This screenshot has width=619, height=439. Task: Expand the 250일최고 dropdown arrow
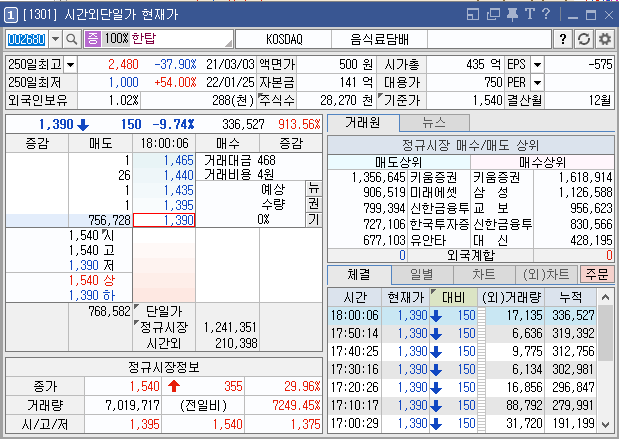(70, 64)
